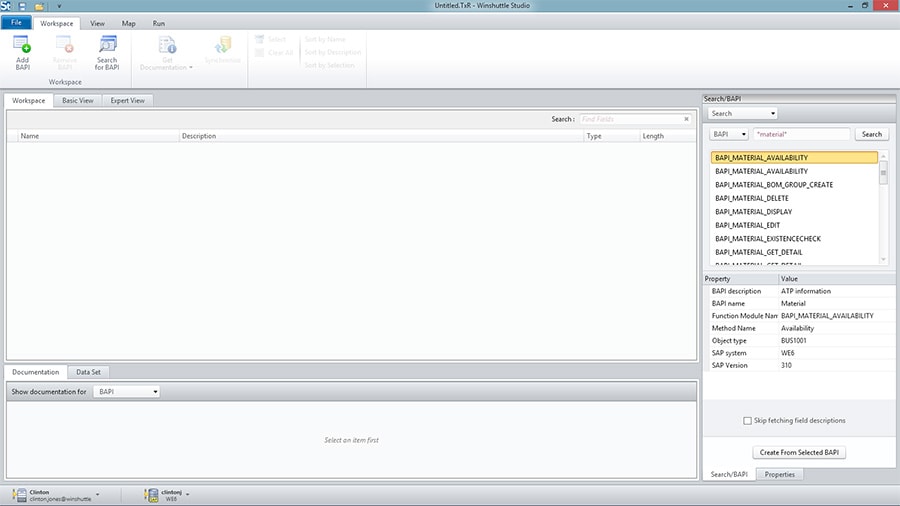Open the Show documentation for dropdown
This screenshot has width=900, height=506.
tap(126, 392)
